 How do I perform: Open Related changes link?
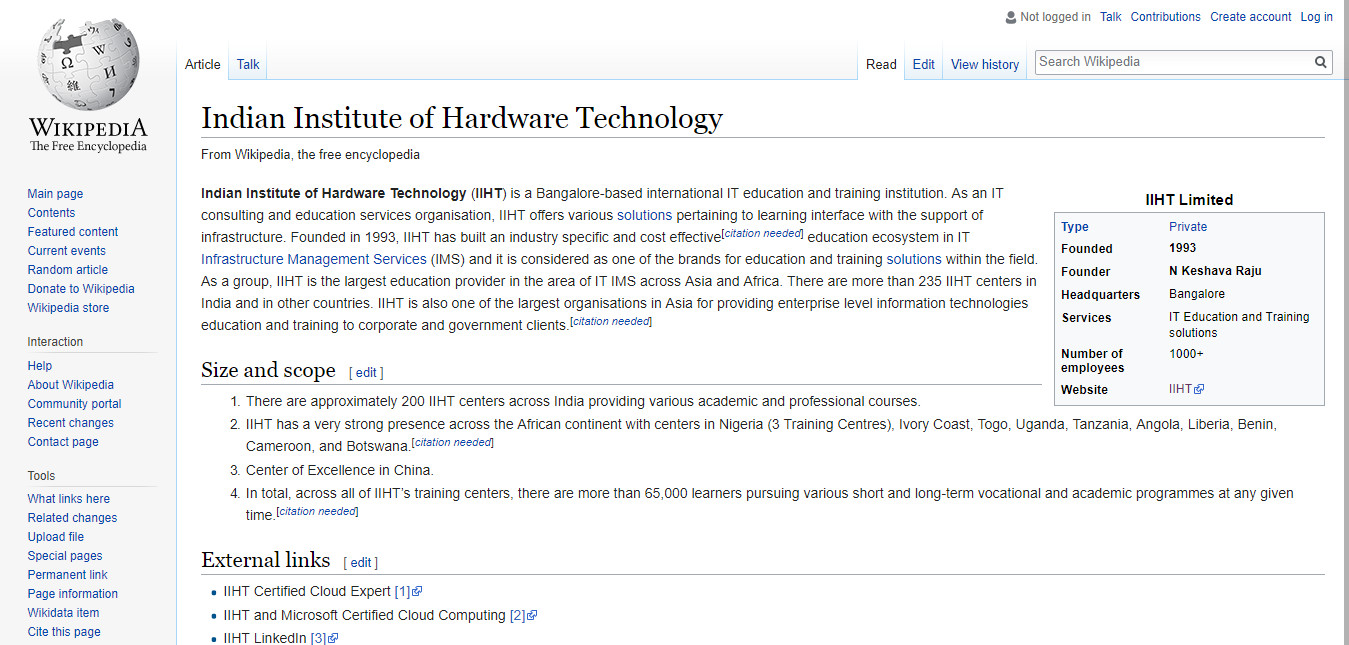coord(72,518)
